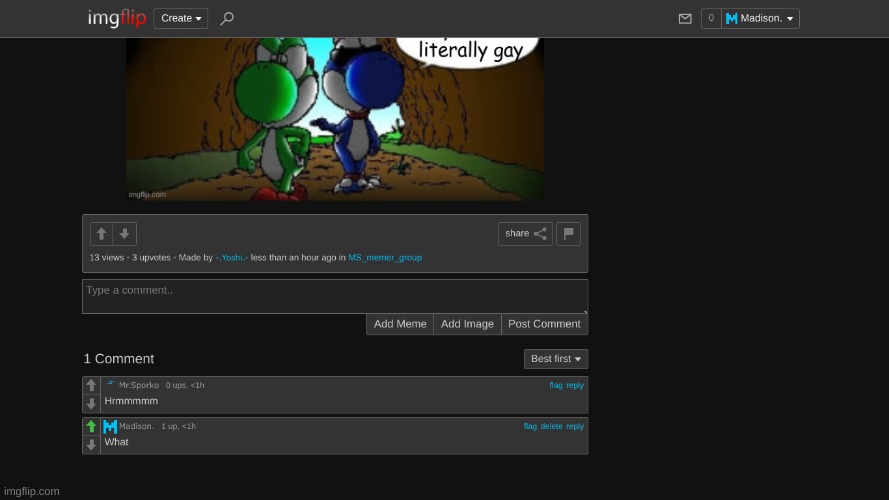Open the mail inbox envelope icon
The height and width of the screenshot is (500, 889).
685,19
